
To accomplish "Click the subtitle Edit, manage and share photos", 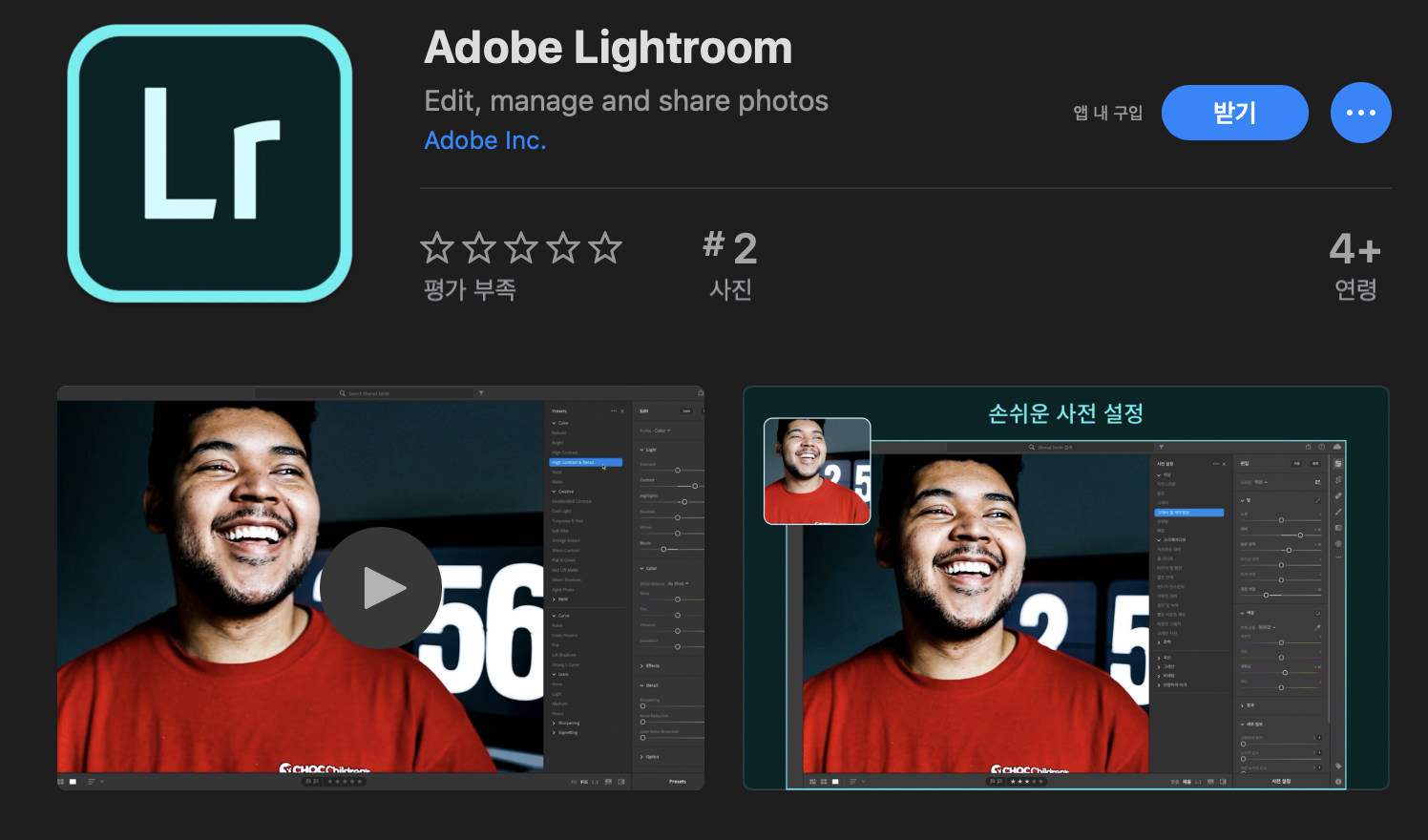I will pos(626,101).
